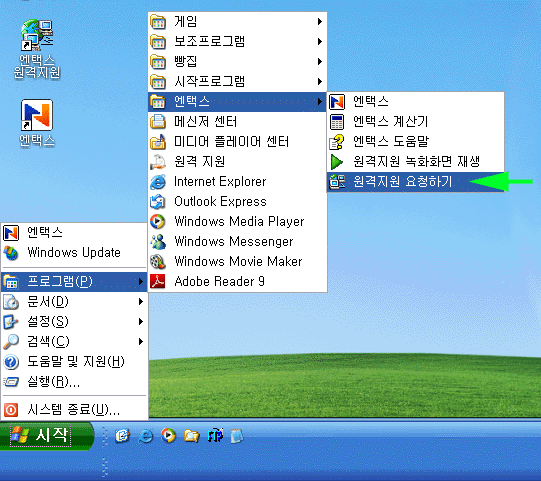Image resolution: width=541 pixels, height=481 pixels.
Task: Click the Windows Update icon
Action: 11,253
